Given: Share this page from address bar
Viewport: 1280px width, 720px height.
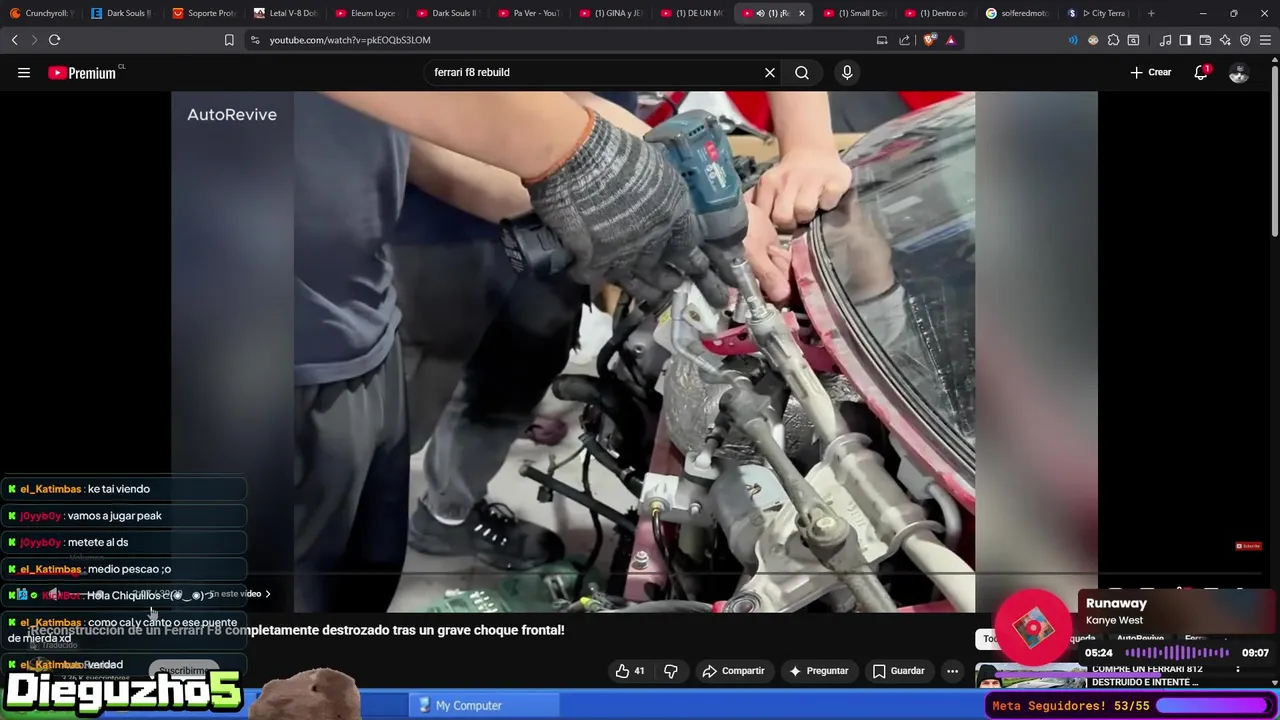Looking at the screenshot, I should pos(905,40).
